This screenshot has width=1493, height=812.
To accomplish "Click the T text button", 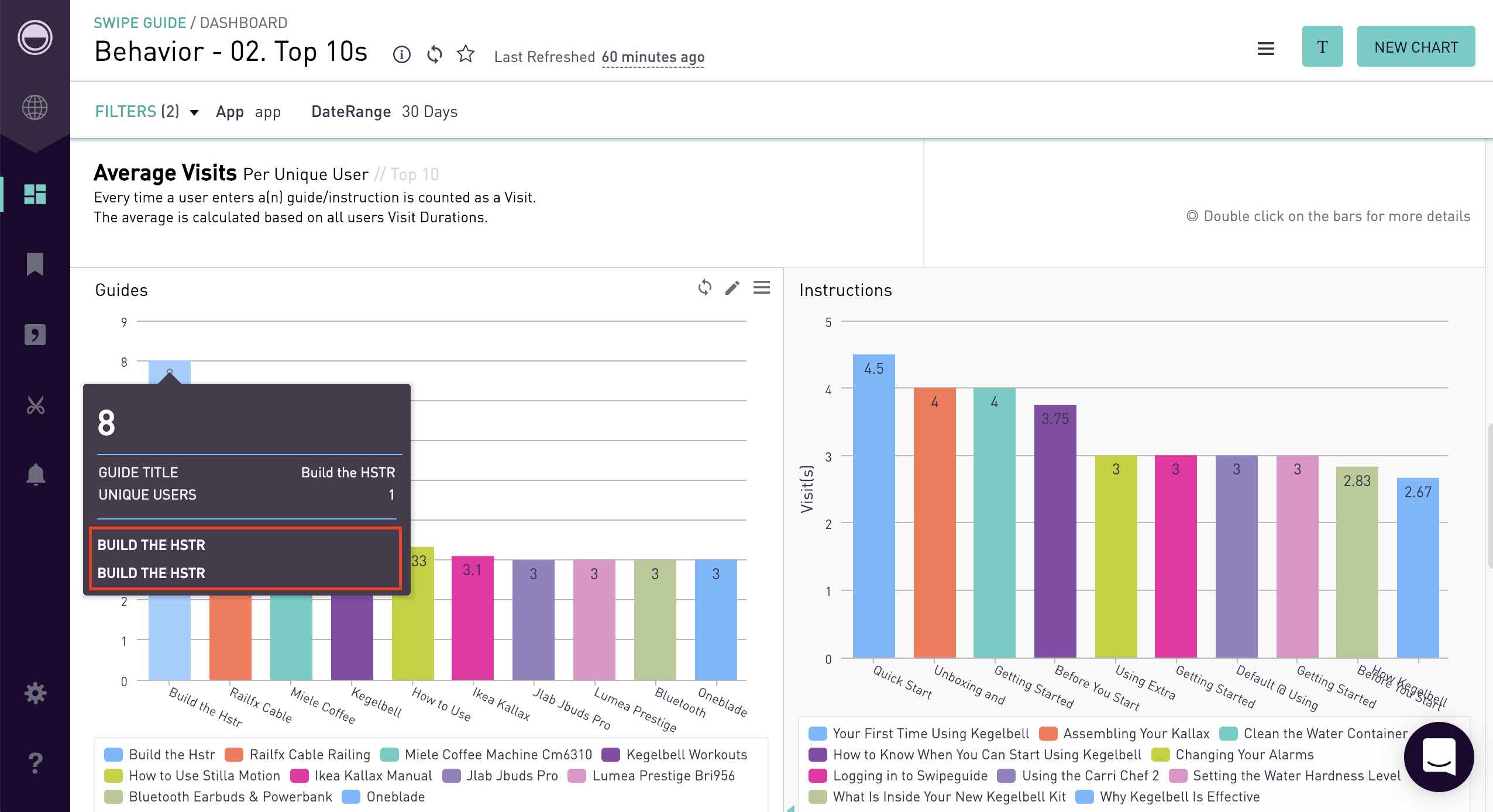I will pos(1322,46).
